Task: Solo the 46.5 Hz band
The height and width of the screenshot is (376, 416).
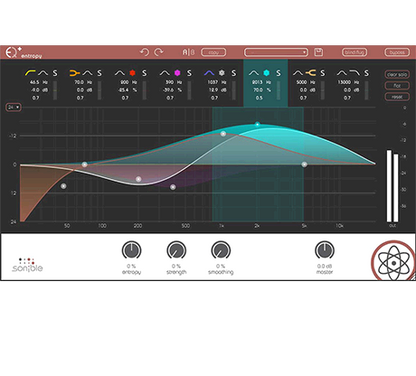Action: click(55, 73)
